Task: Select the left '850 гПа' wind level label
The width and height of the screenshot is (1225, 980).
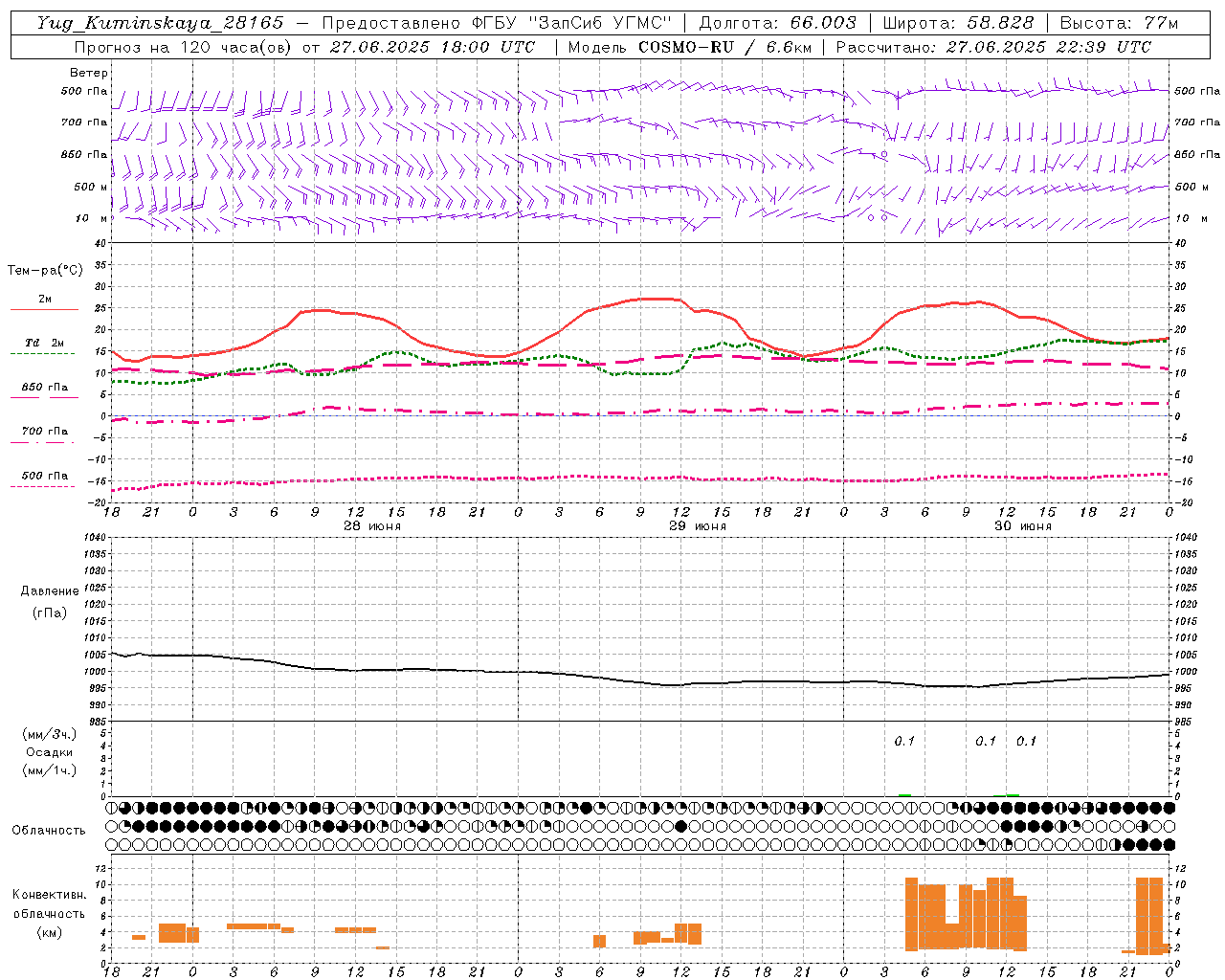Action: point(84,154)
